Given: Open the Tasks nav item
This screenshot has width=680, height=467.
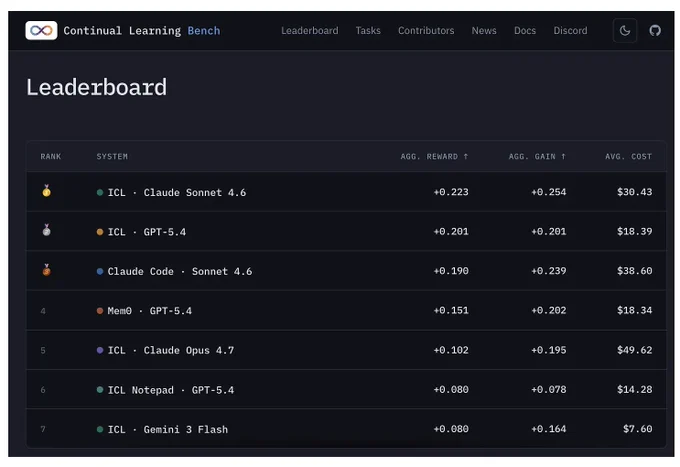Looking at the screenshot, I should [368, 30].
